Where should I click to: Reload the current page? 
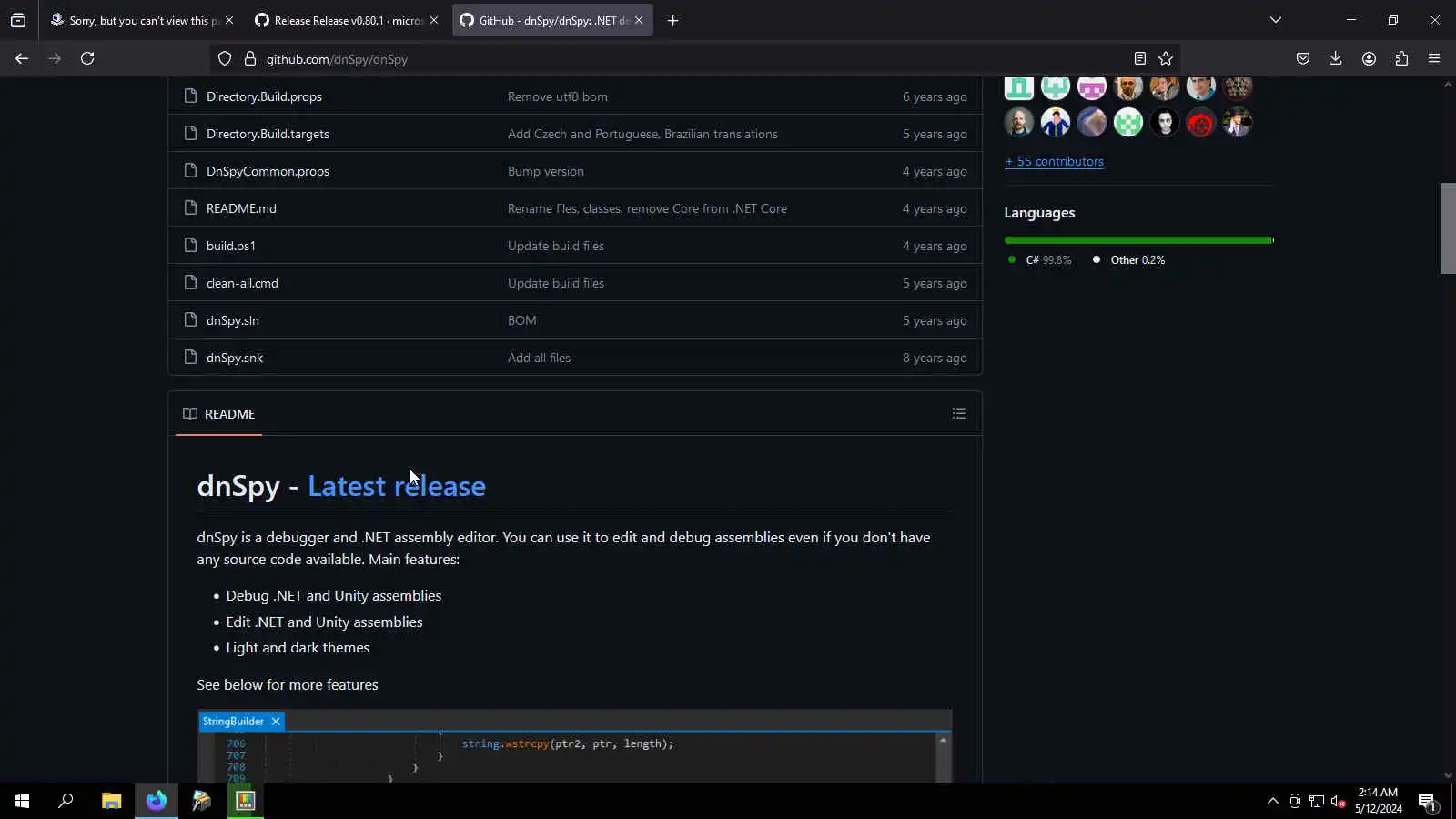[x=87, y=58]
